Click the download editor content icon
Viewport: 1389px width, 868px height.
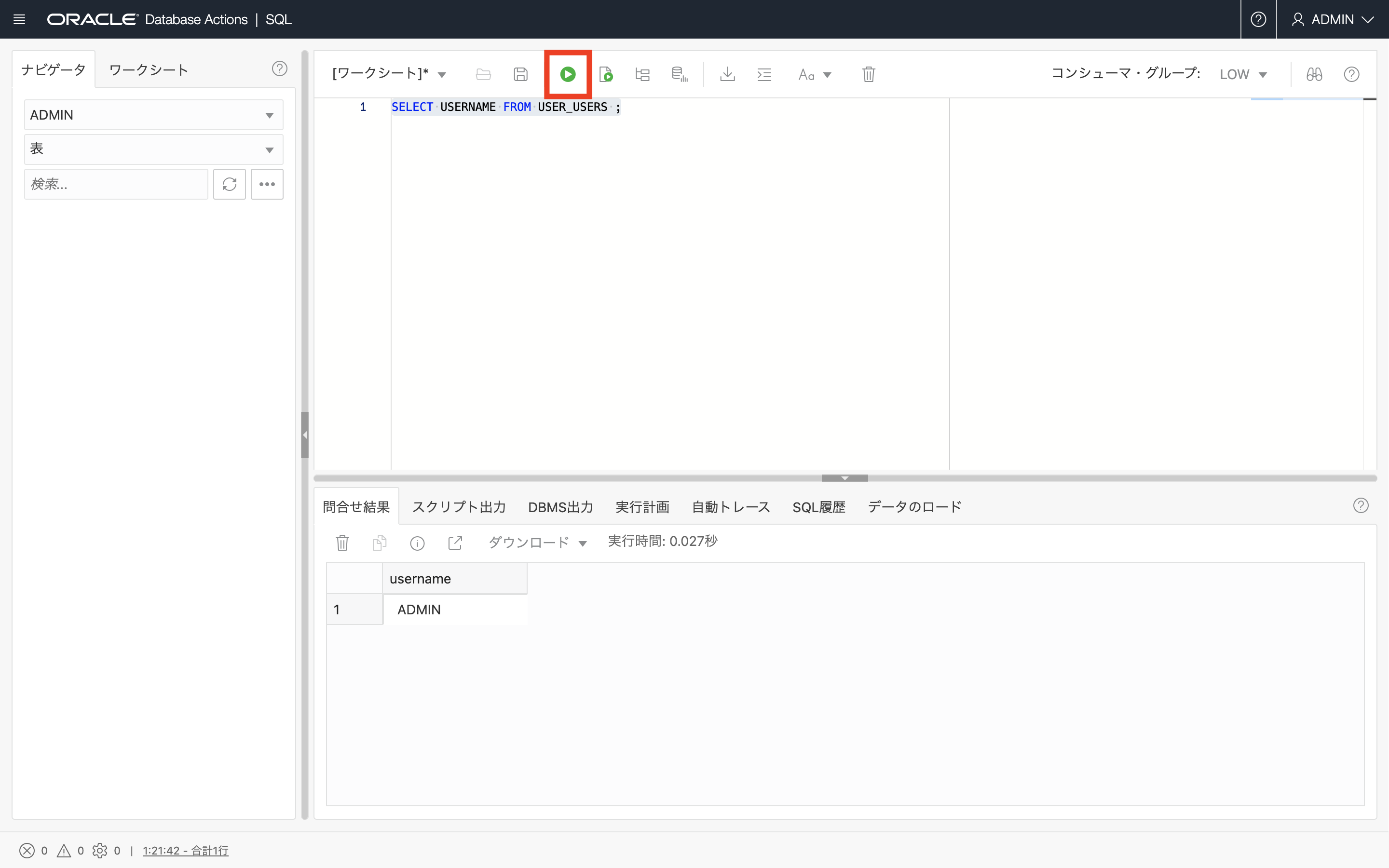pos(727,74)
